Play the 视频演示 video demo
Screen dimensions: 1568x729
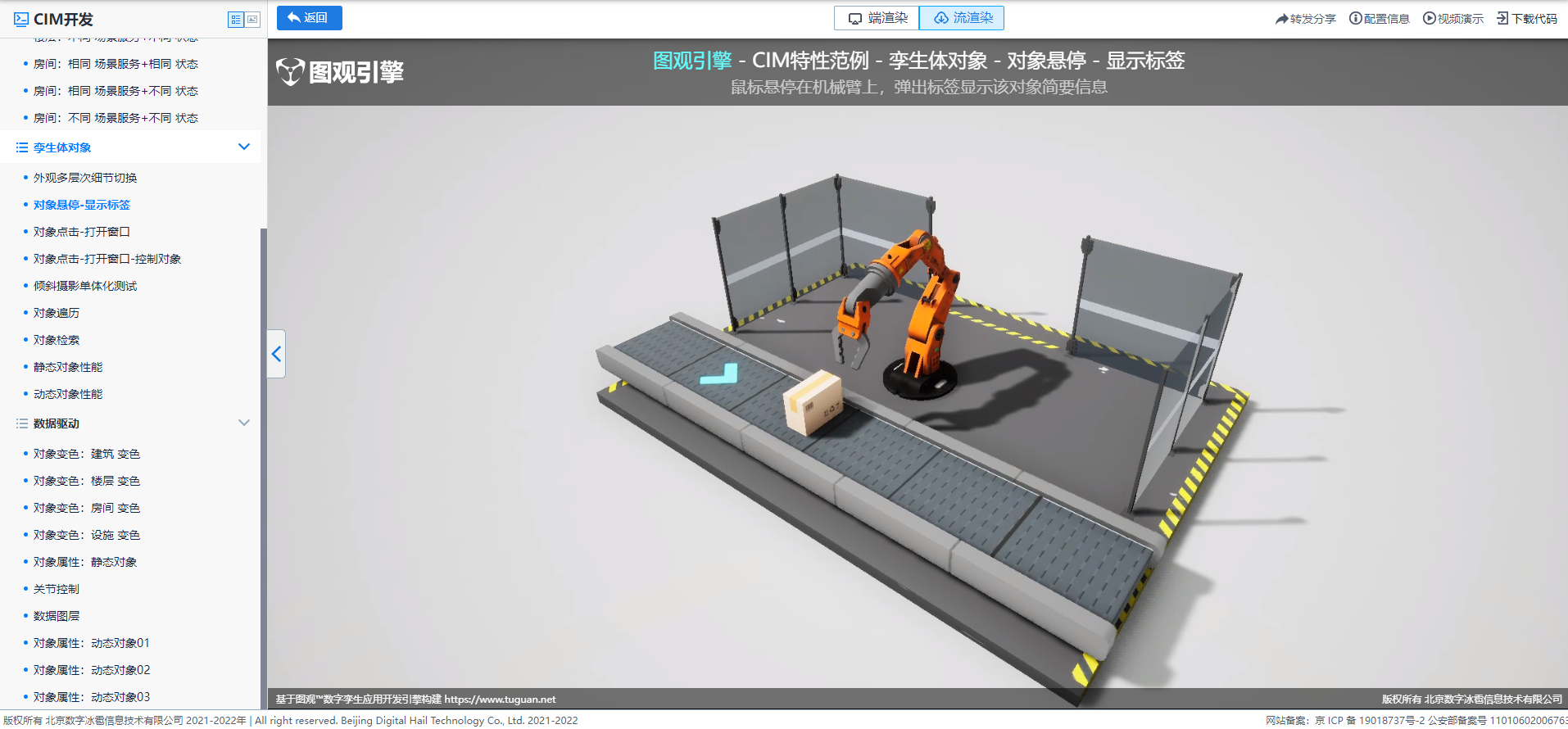pyautogui.click(x=1452, y=19)
